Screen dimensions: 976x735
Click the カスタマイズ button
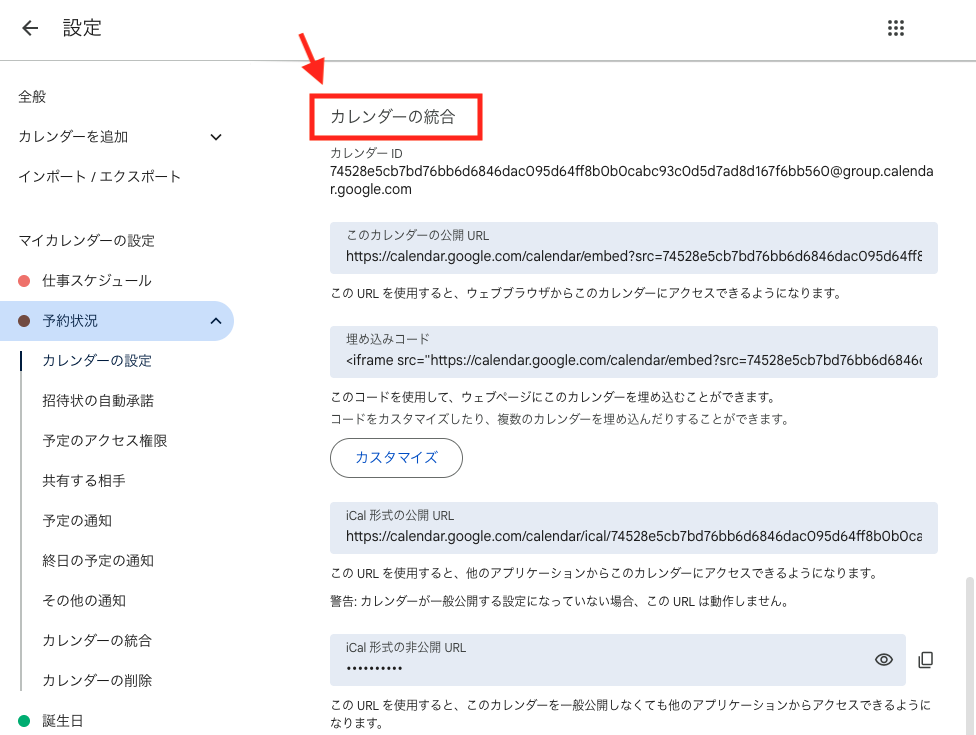[x=396, y=458]
